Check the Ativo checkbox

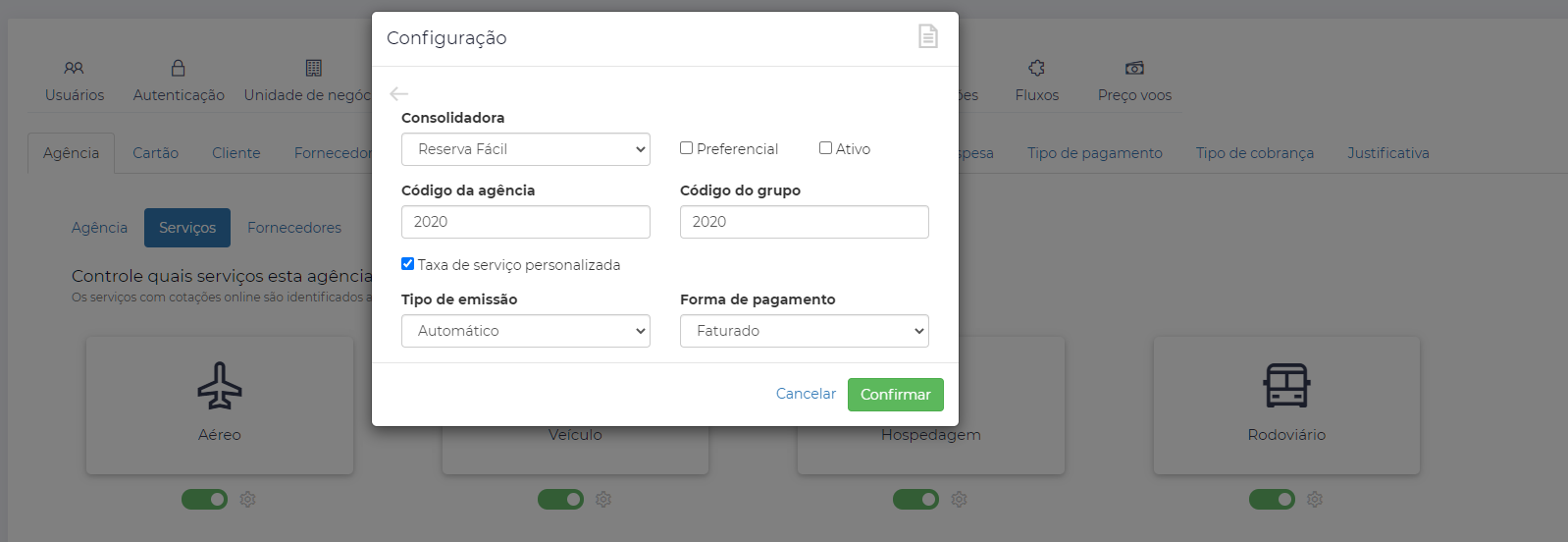825,148
